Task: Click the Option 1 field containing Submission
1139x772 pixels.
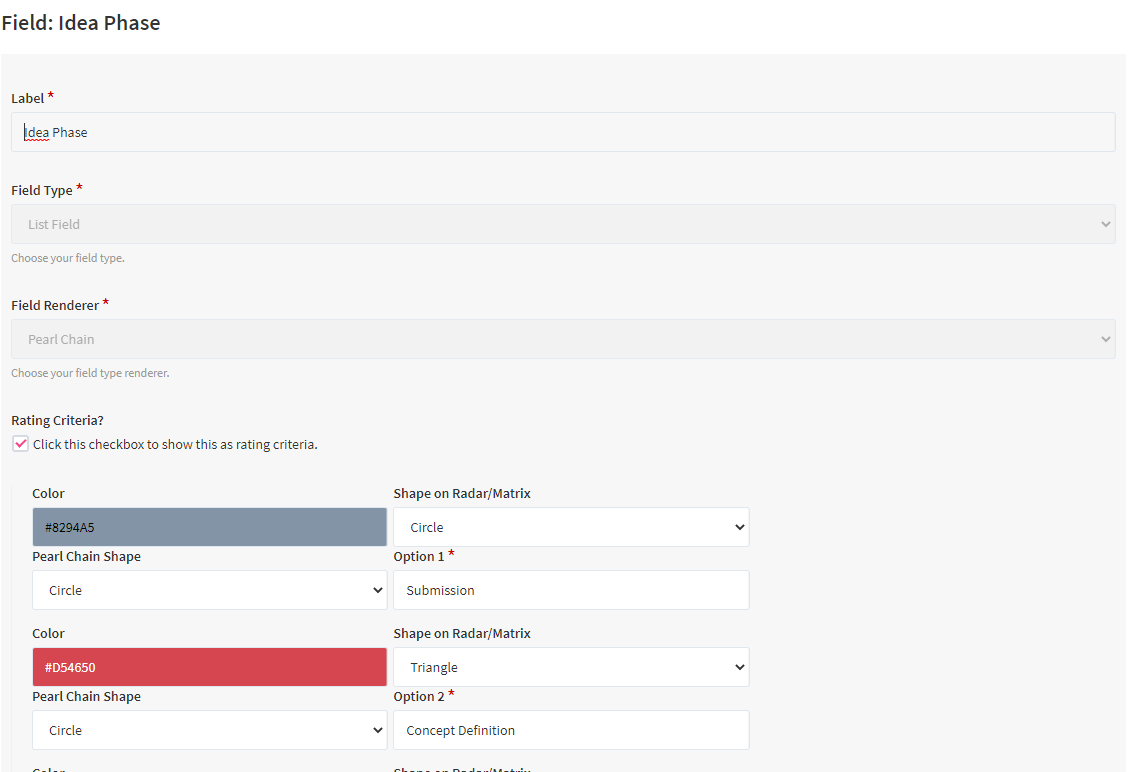Action: click(570, 590)
